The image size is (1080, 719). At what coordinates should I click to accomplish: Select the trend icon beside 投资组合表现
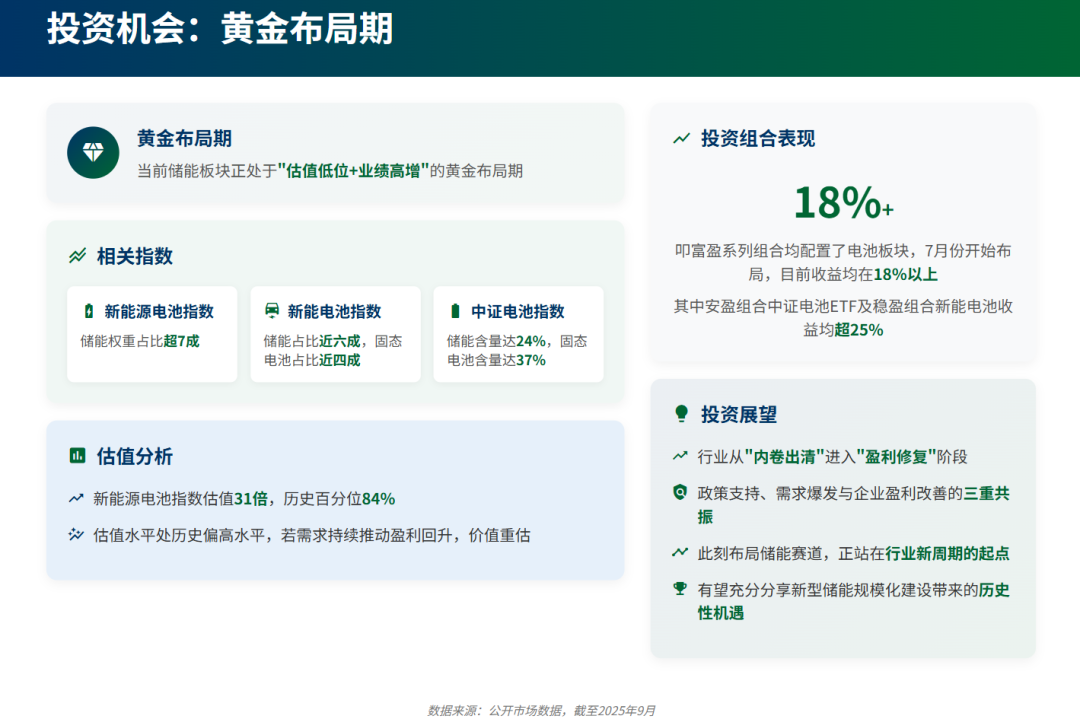click(x=682, y=139)
